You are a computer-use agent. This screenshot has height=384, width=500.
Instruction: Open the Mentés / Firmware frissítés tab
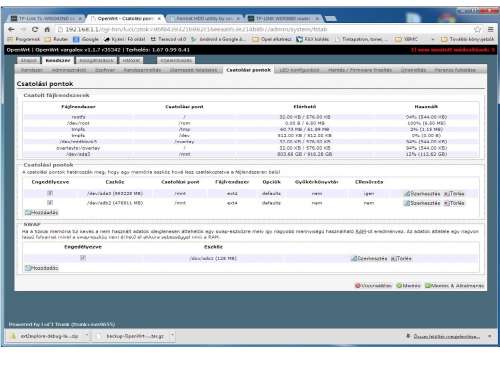point(361,70)
